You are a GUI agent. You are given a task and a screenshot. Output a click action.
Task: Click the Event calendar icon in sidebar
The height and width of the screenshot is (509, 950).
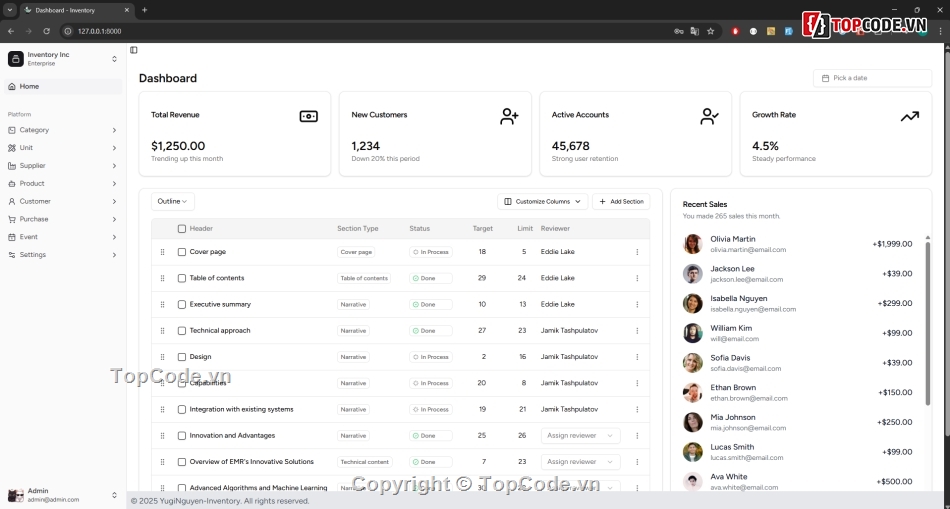(x=12, y=237)
